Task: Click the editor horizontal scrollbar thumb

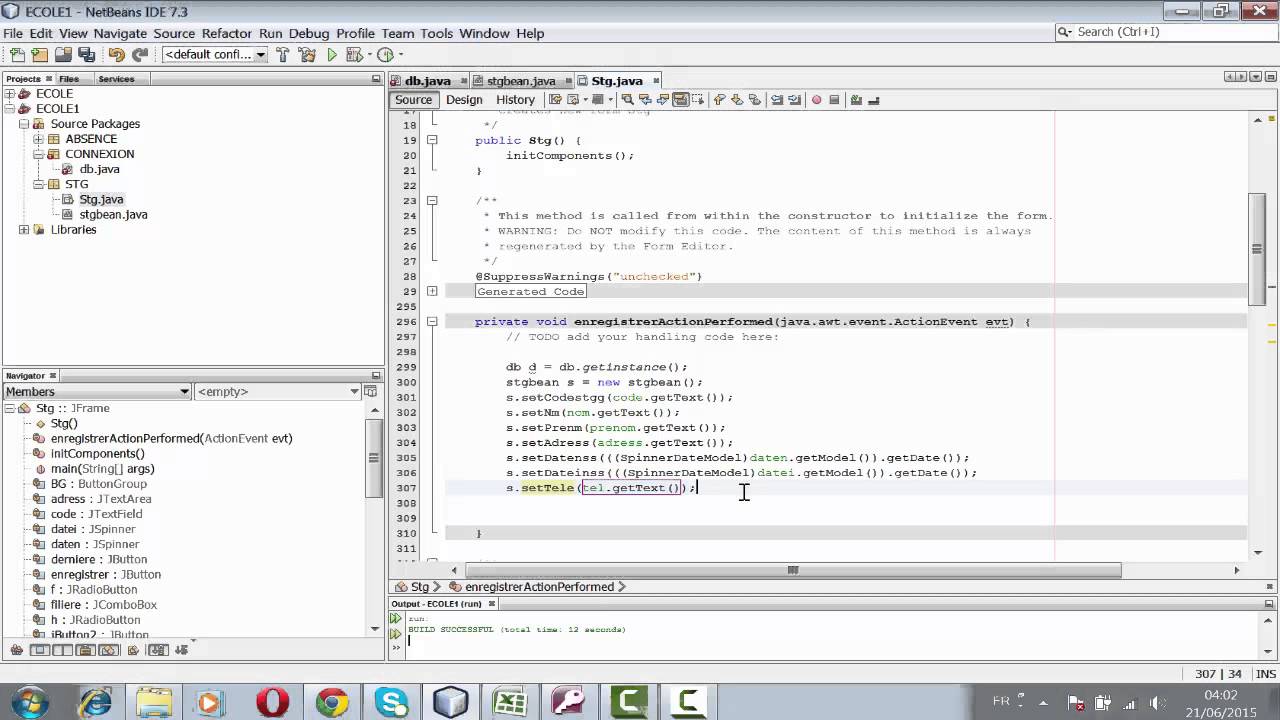Action: (x=792, y=570)
